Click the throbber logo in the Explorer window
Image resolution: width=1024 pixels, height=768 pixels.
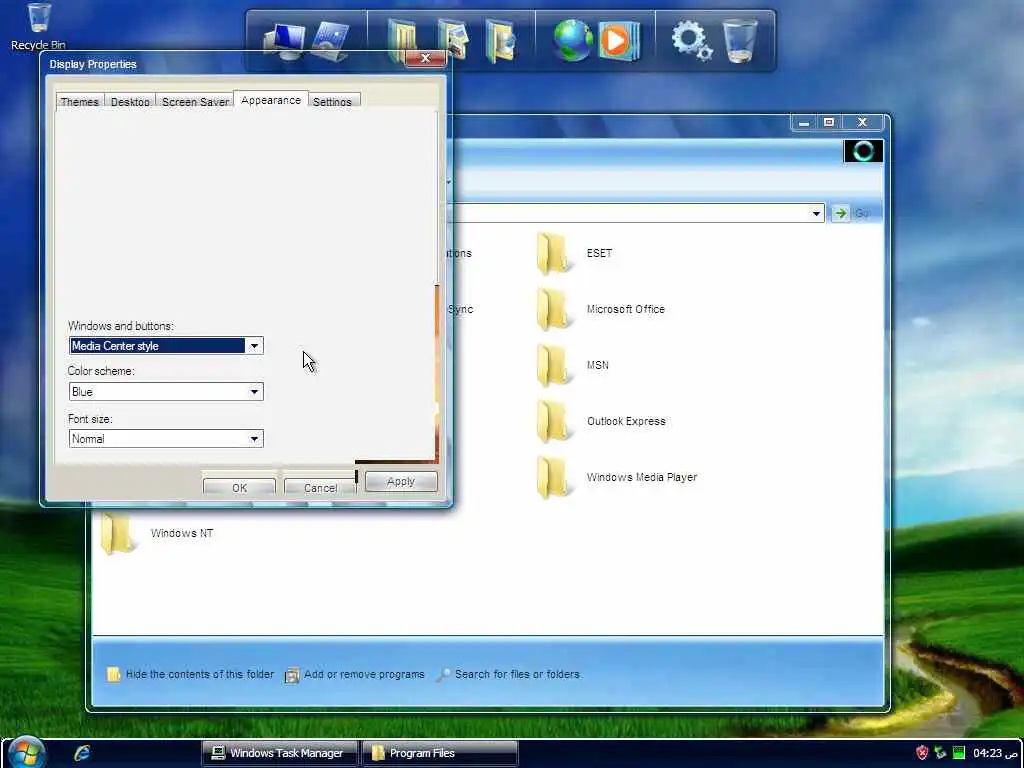coord(863,151)
